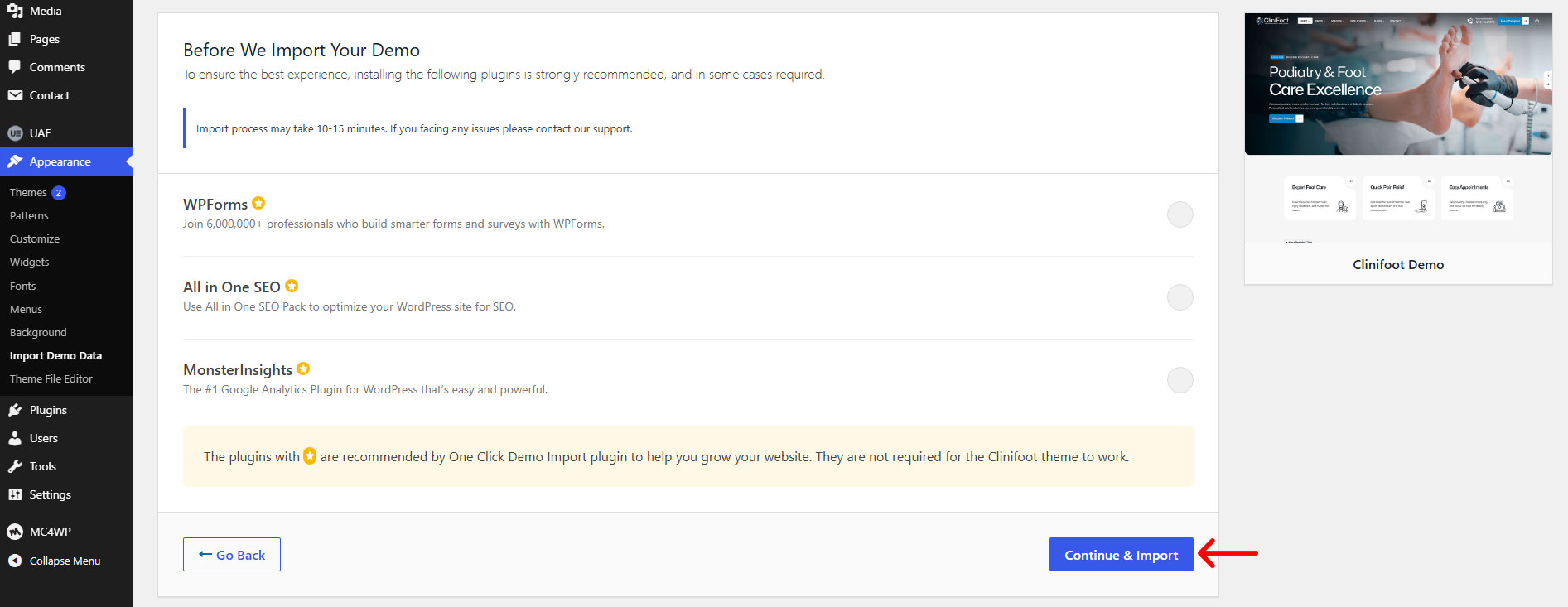Open the Settings menu
This screenshot has width=1568, height=607.
point(66,494)
